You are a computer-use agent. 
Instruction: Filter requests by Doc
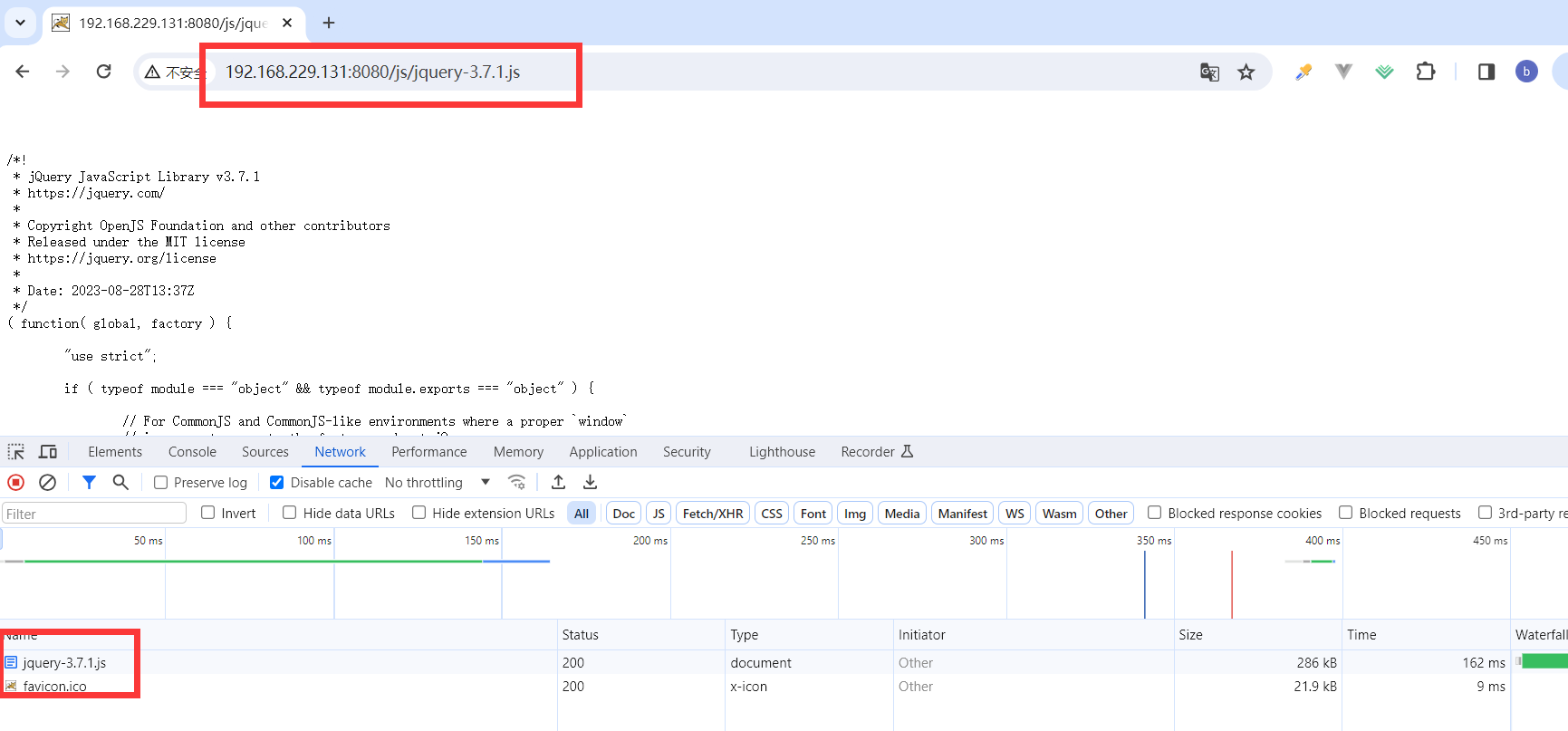(624, 514)
